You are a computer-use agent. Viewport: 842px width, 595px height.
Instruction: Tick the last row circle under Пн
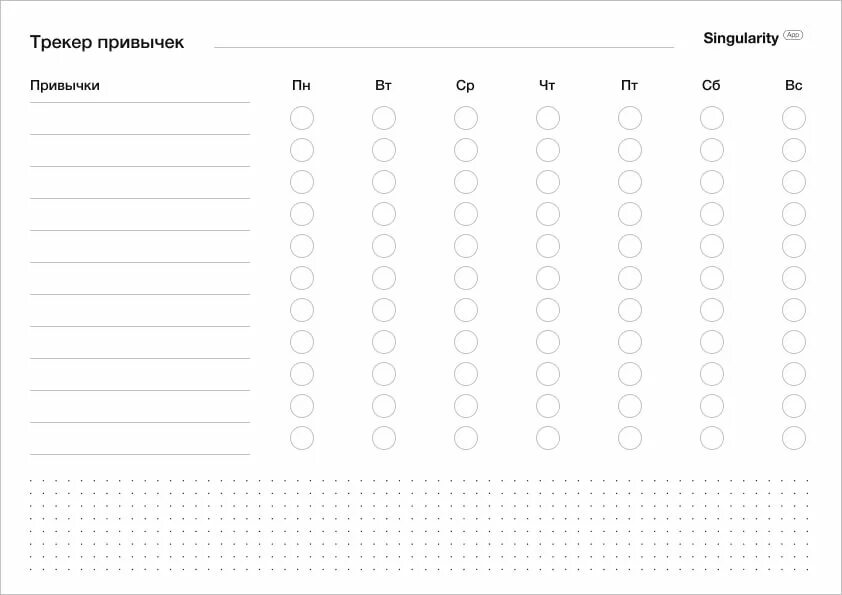pos(302,438)
